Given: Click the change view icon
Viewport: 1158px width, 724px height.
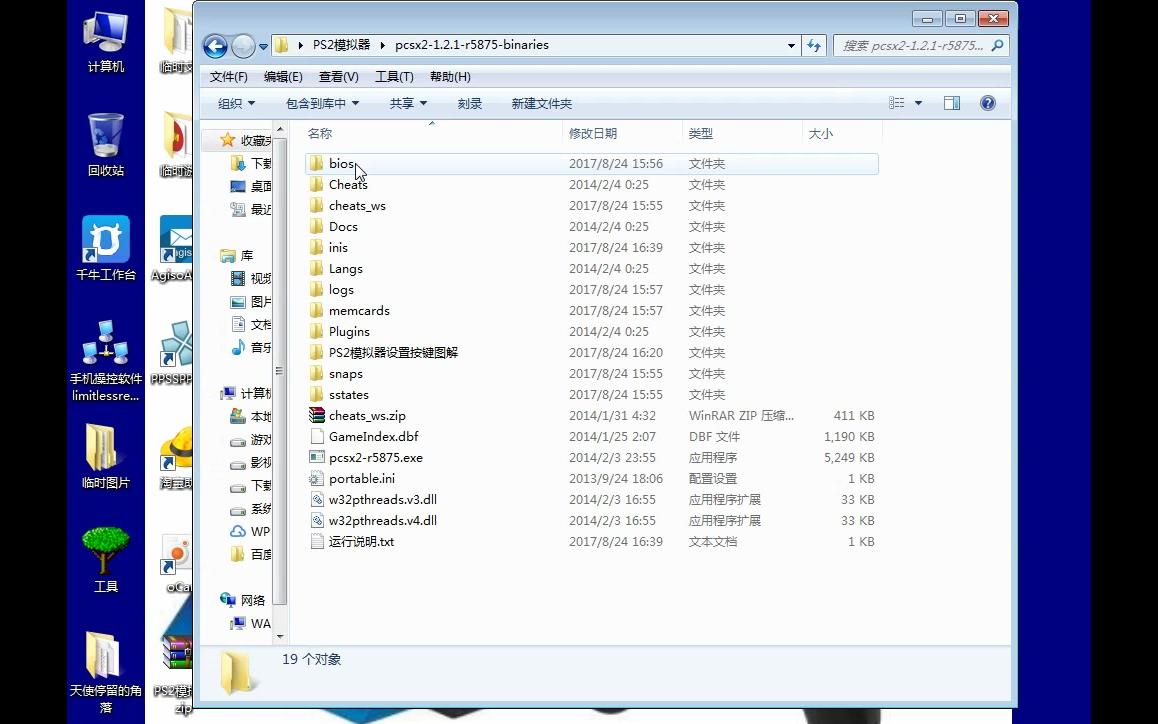Looking at the screenshot, I should click(x=897, y=103).
